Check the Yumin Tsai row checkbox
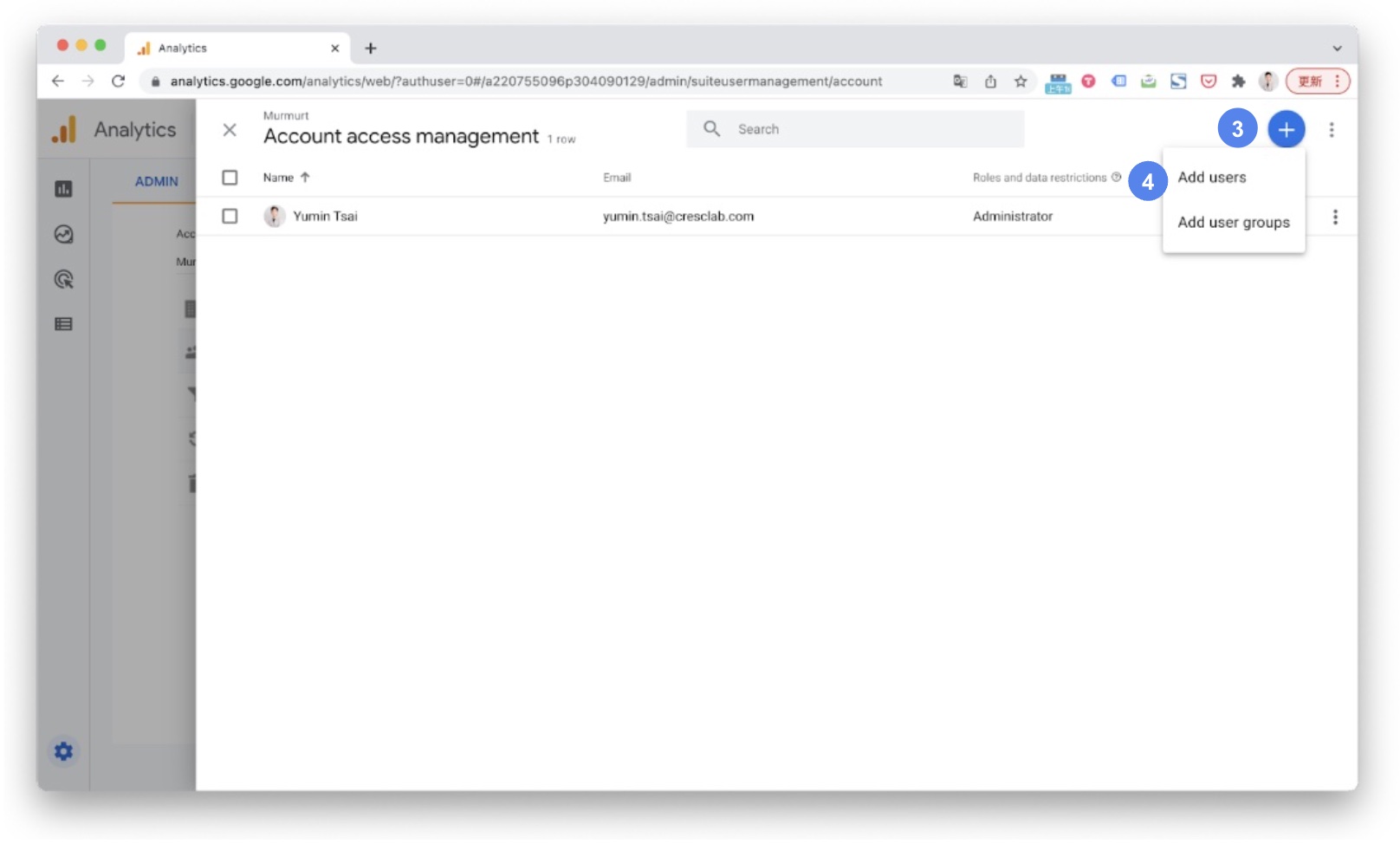The image size is (1400, 844). coord(230,216)
